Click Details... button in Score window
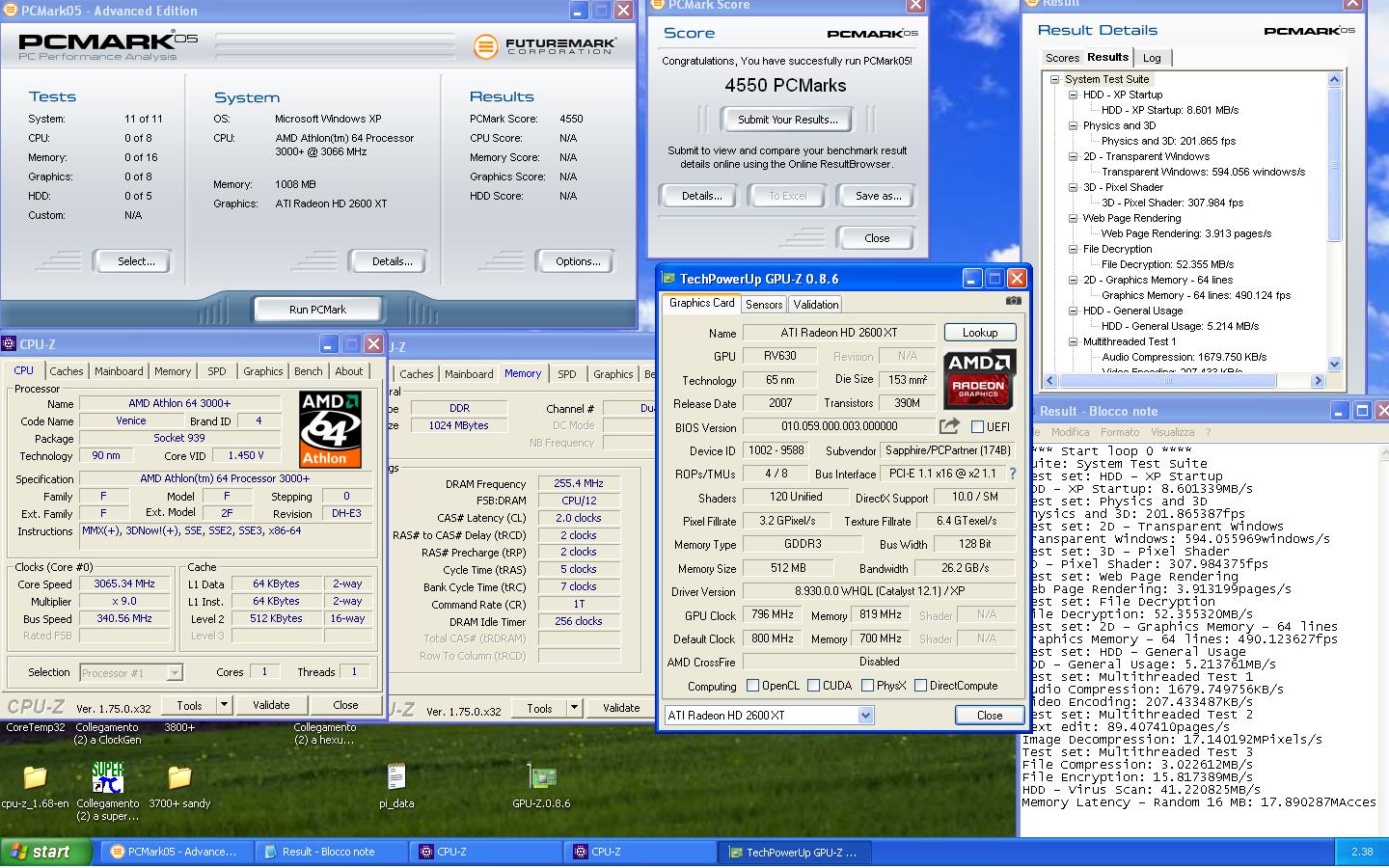The width and height of the screenshot is (1389, 868). (701, 196)
